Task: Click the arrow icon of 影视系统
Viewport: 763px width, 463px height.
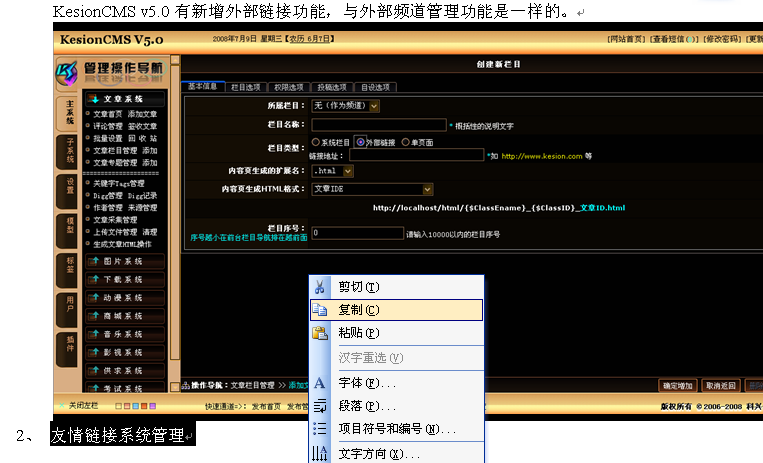Action: coord(94,352)
